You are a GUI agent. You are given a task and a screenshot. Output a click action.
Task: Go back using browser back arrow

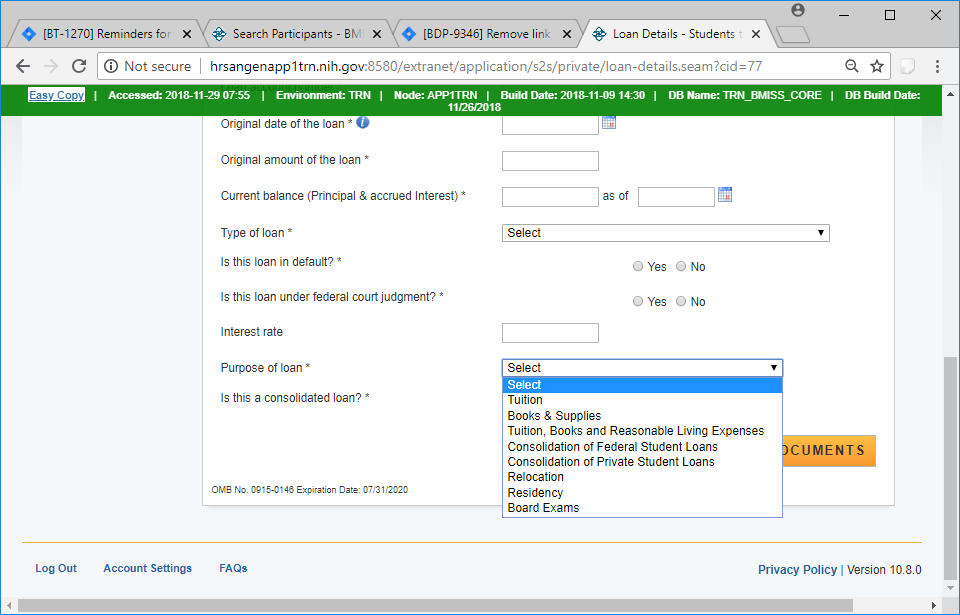[x=23, y=66]
